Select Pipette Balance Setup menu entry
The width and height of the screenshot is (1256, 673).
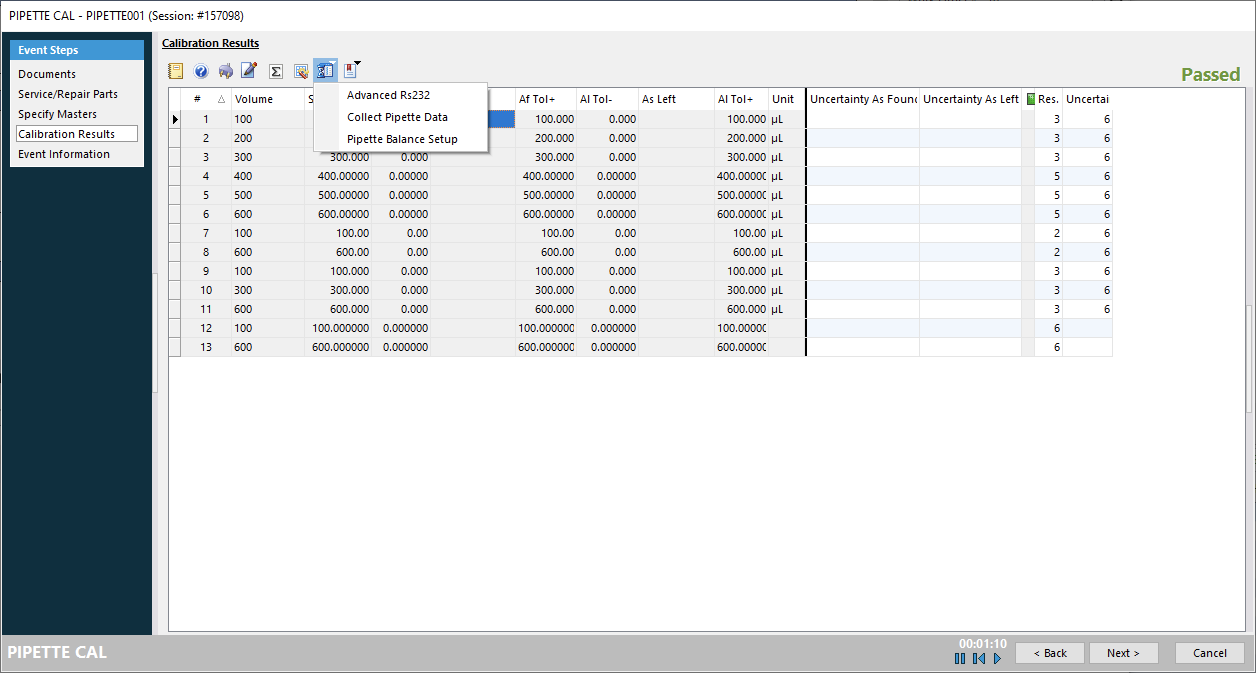402,139
